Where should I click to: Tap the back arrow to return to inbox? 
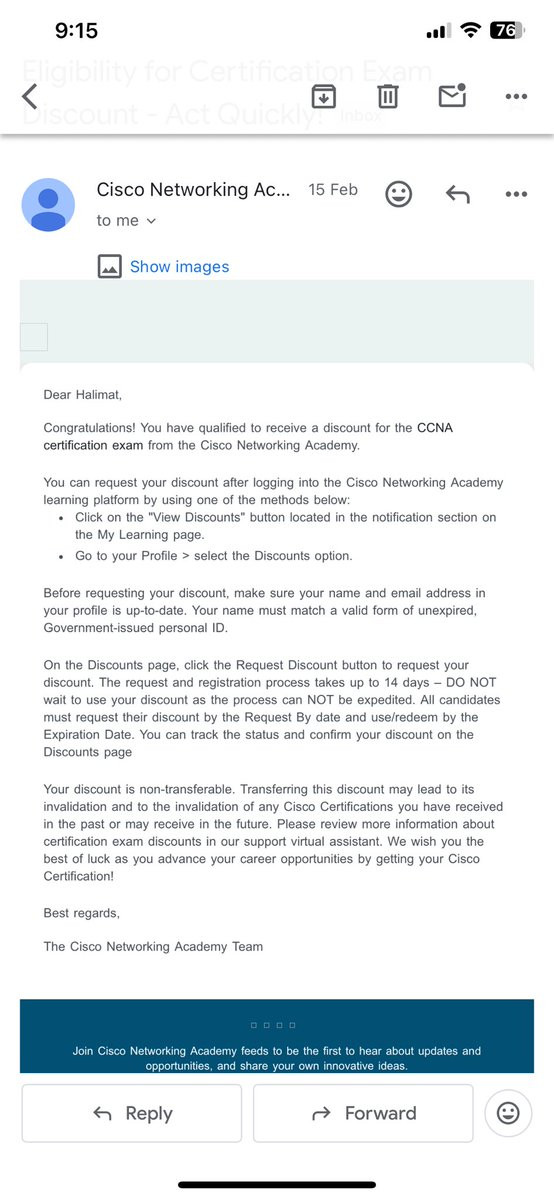click(29, 96)
